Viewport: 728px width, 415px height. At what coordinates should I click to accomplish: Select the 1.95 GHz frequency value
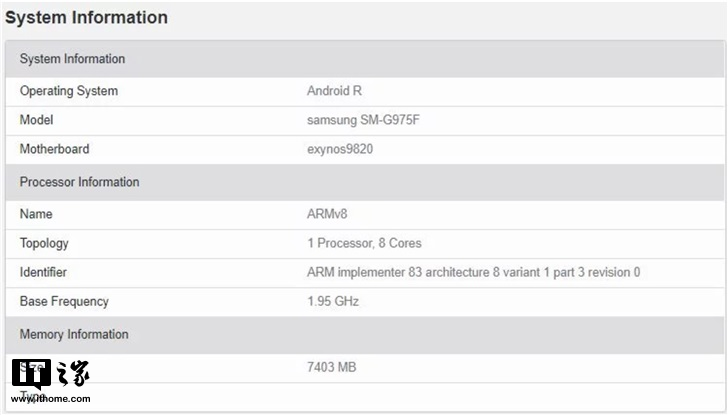[332, 301]
